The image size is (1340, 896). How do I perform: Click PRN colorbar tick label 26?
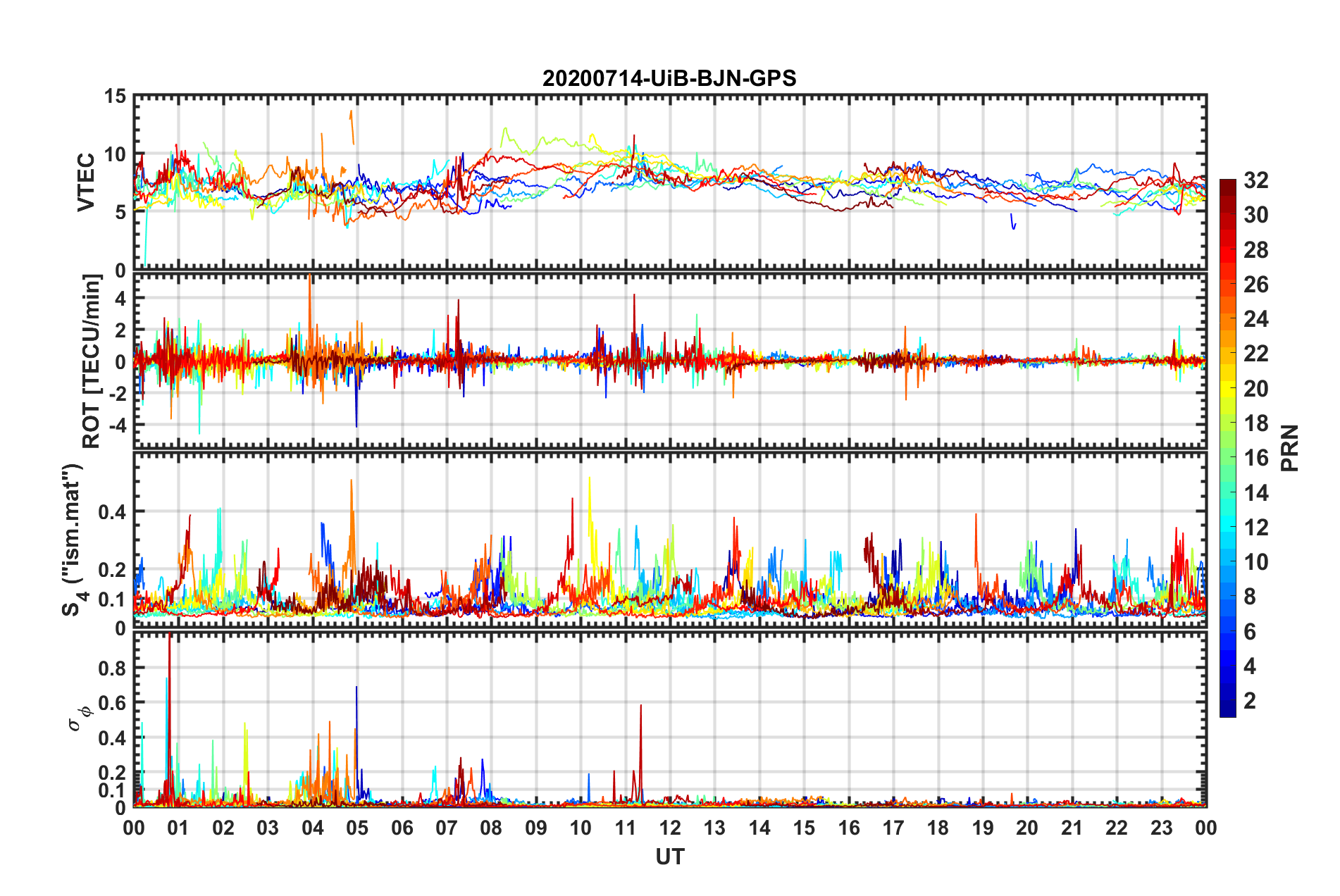(x=1256, y=284)
